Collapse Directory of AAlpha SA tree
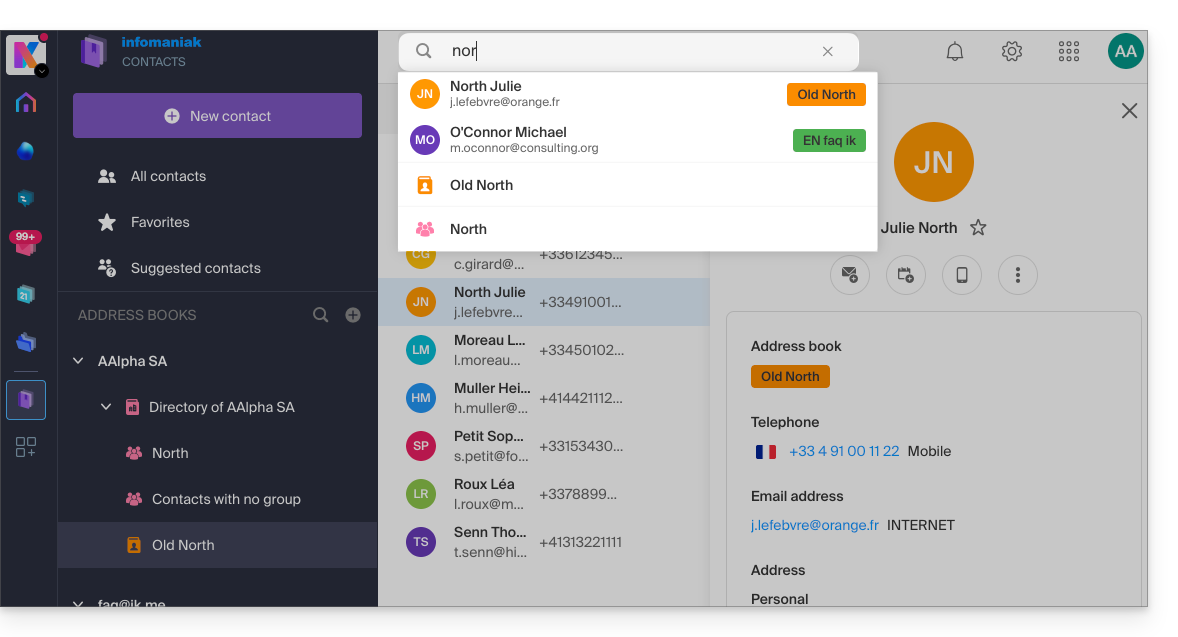Image resolution: width=1178 pixels, height=637 pixels. tap(106, 407)
